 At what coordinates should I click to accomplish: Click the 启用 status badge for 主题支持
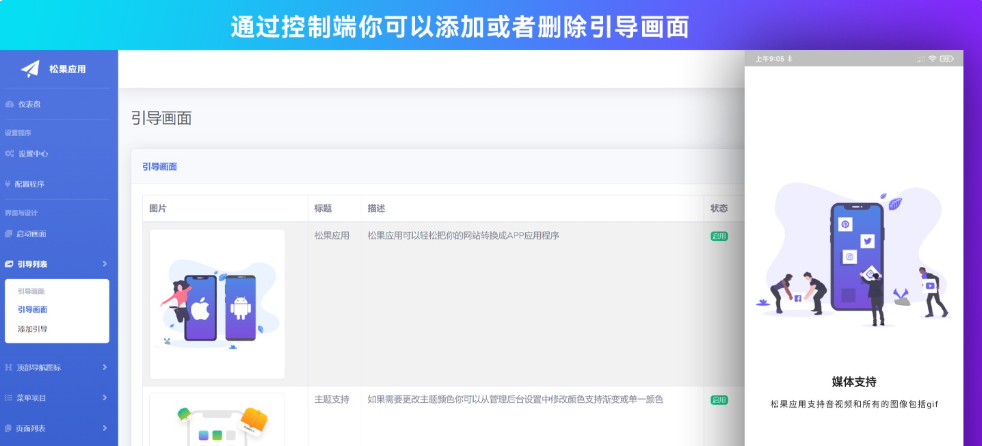(x=719, y=400)
